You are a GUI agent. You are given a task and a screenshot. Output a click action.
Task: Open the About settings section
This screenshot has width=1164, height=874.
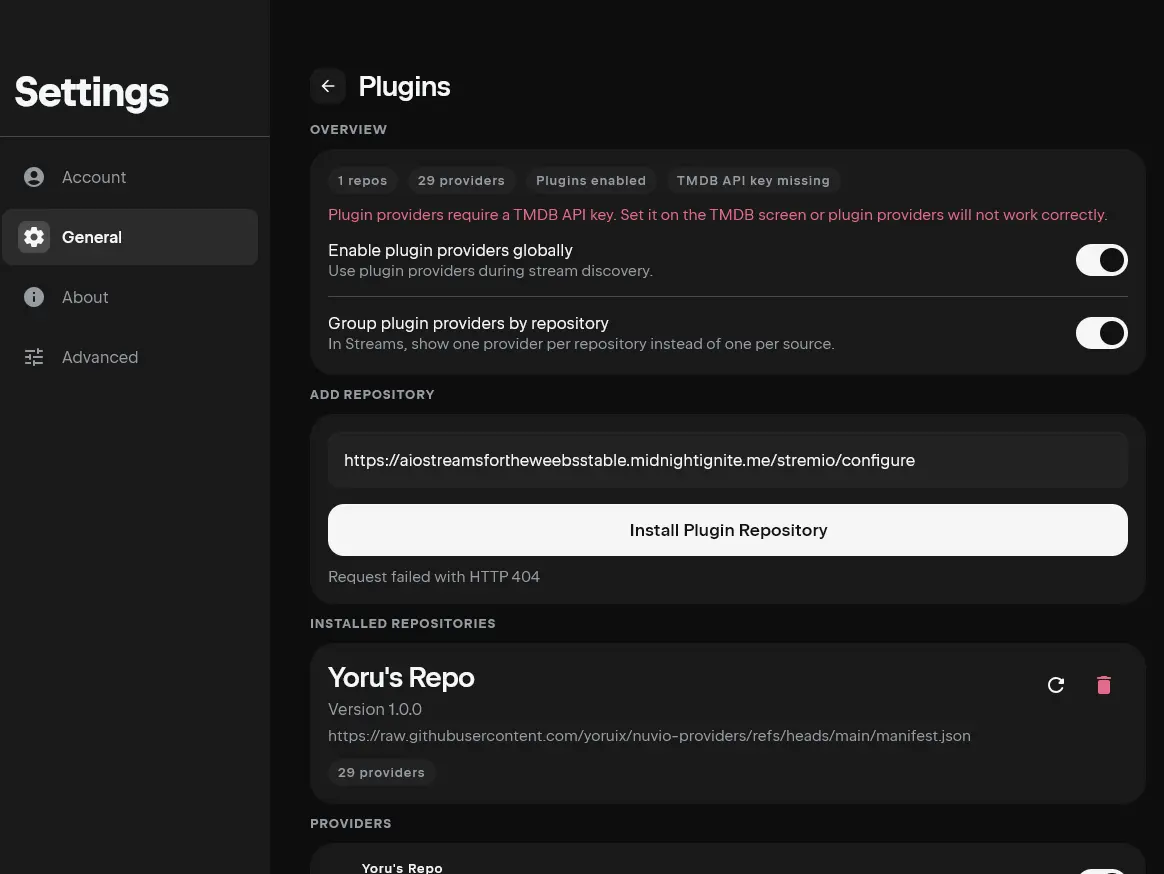(x=130, y=297)
